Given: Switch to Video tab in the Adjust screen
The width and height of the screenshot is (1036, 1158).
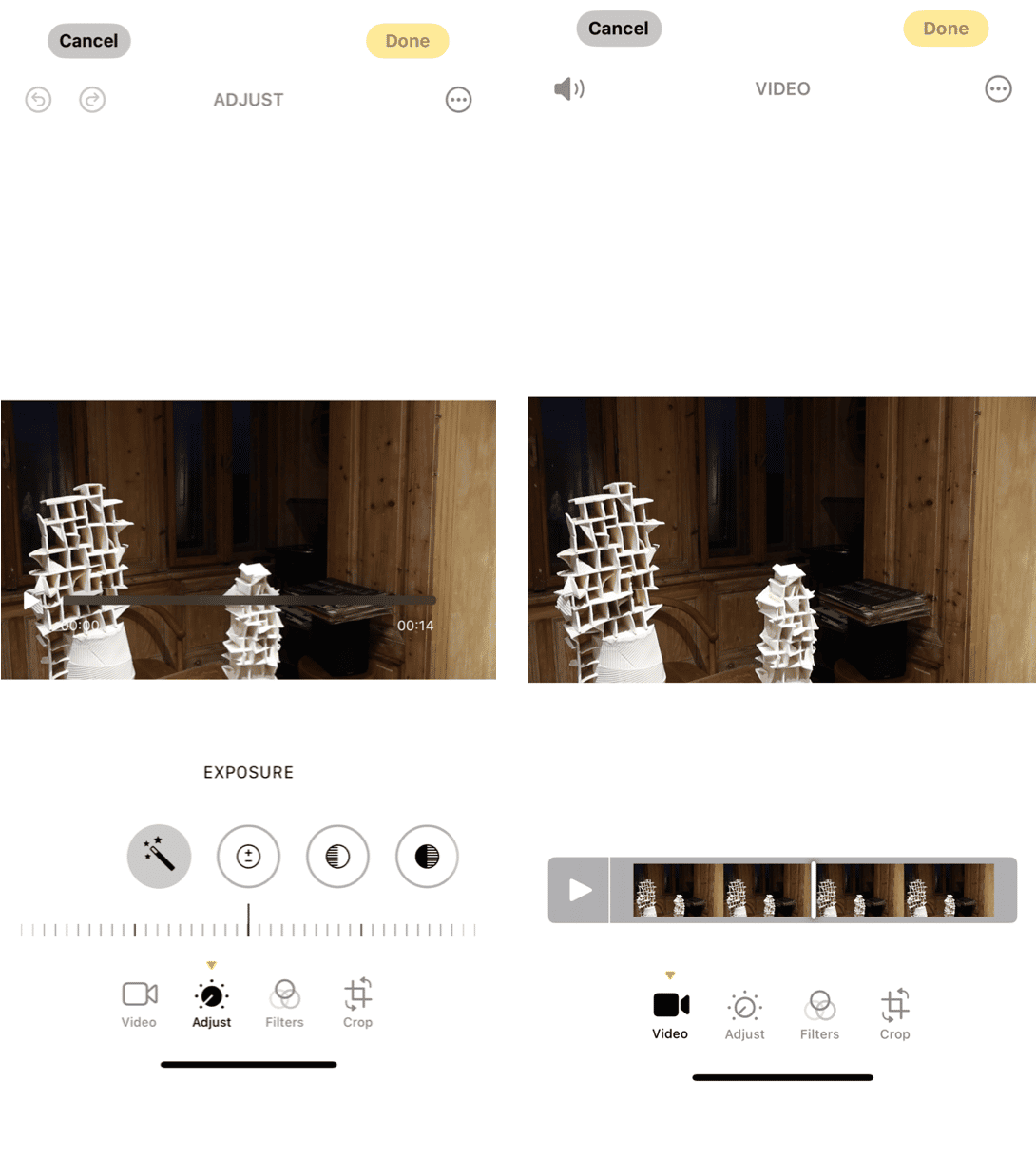Looking at the screenshot, I should tap(139, 1004).
